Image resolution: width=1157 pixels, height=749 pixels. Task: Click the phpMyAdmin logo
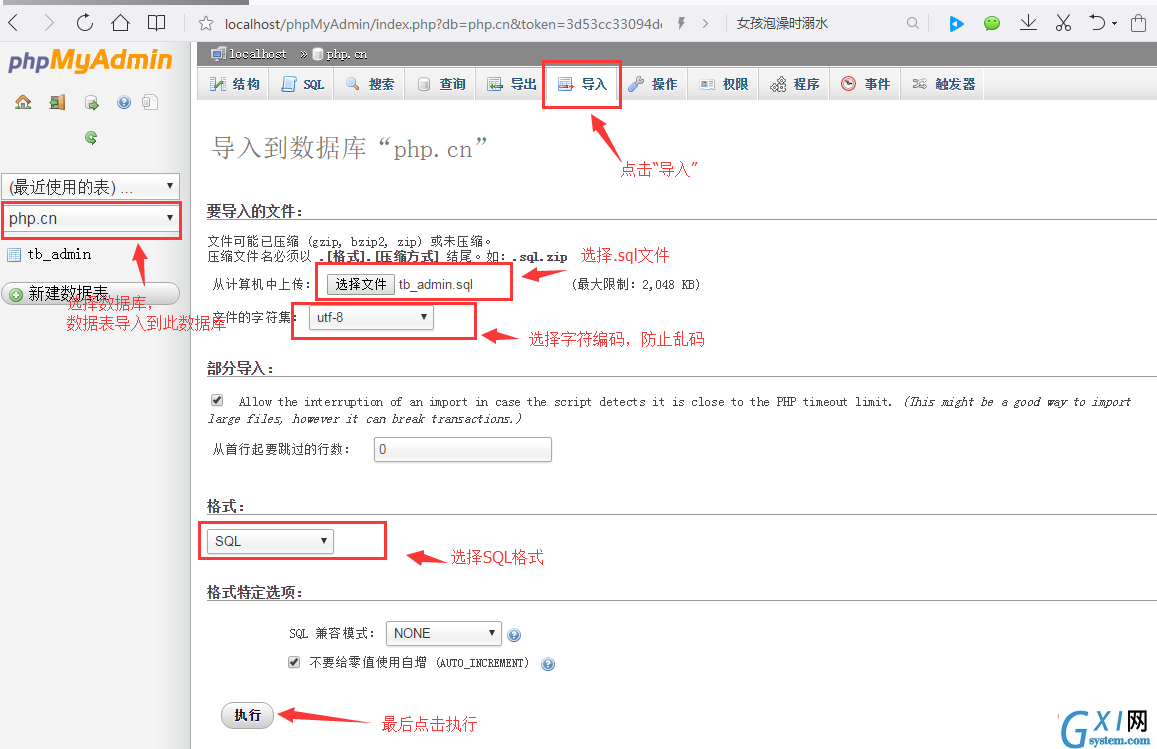click(x=90, y=61)
